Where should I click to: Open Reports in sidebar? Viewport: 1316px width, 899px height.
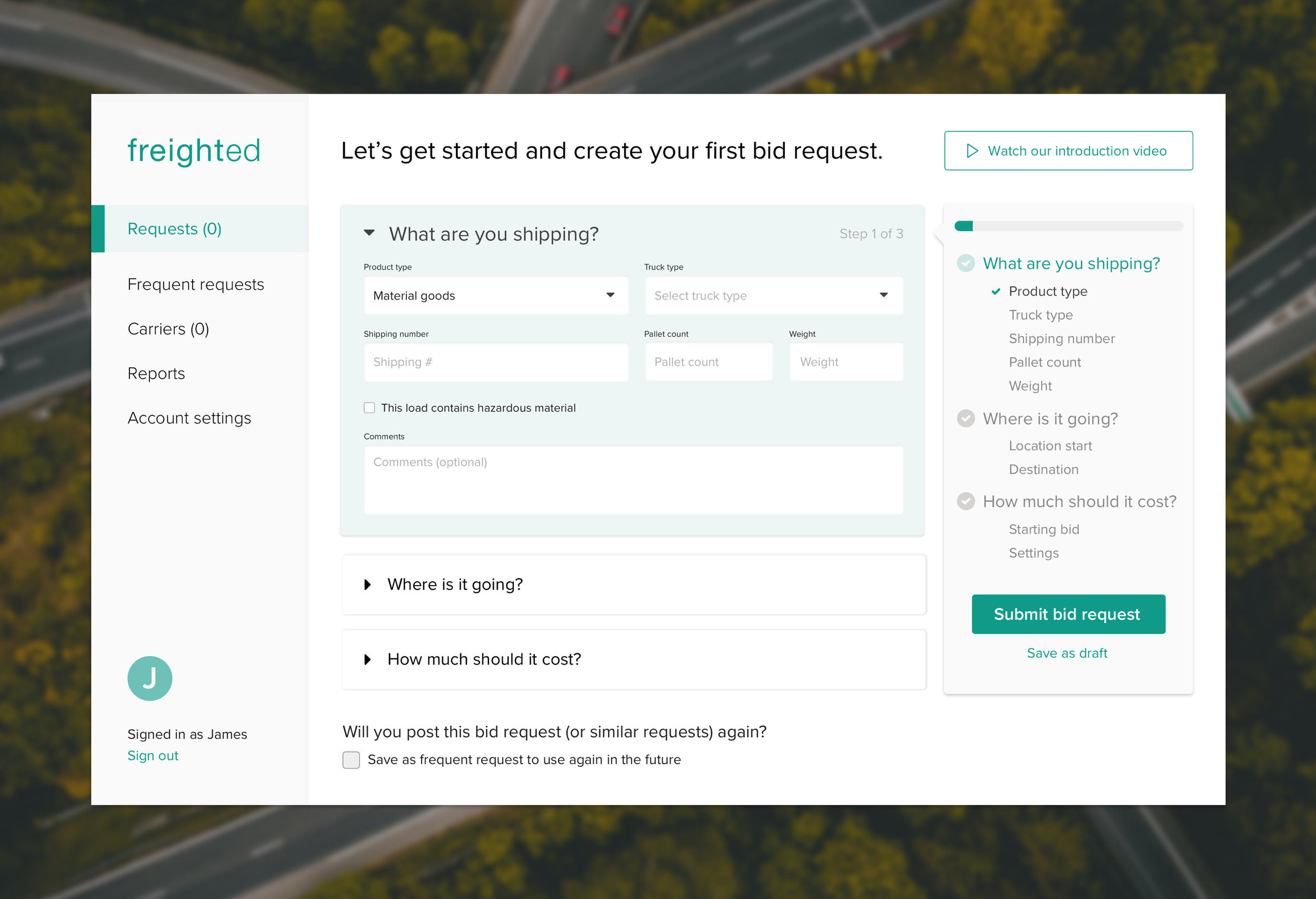(x=156, y=374)
